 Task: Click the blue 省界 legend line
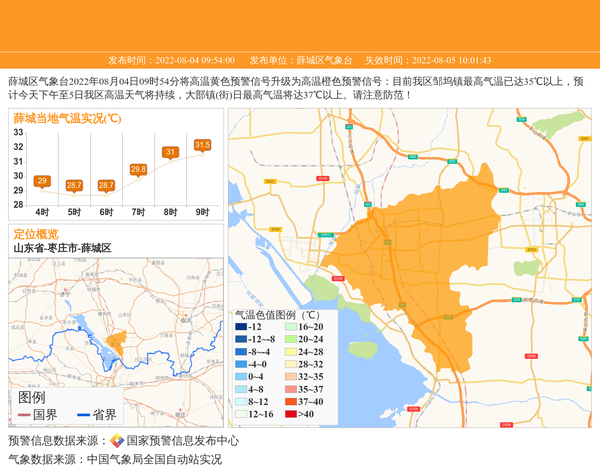81,415
